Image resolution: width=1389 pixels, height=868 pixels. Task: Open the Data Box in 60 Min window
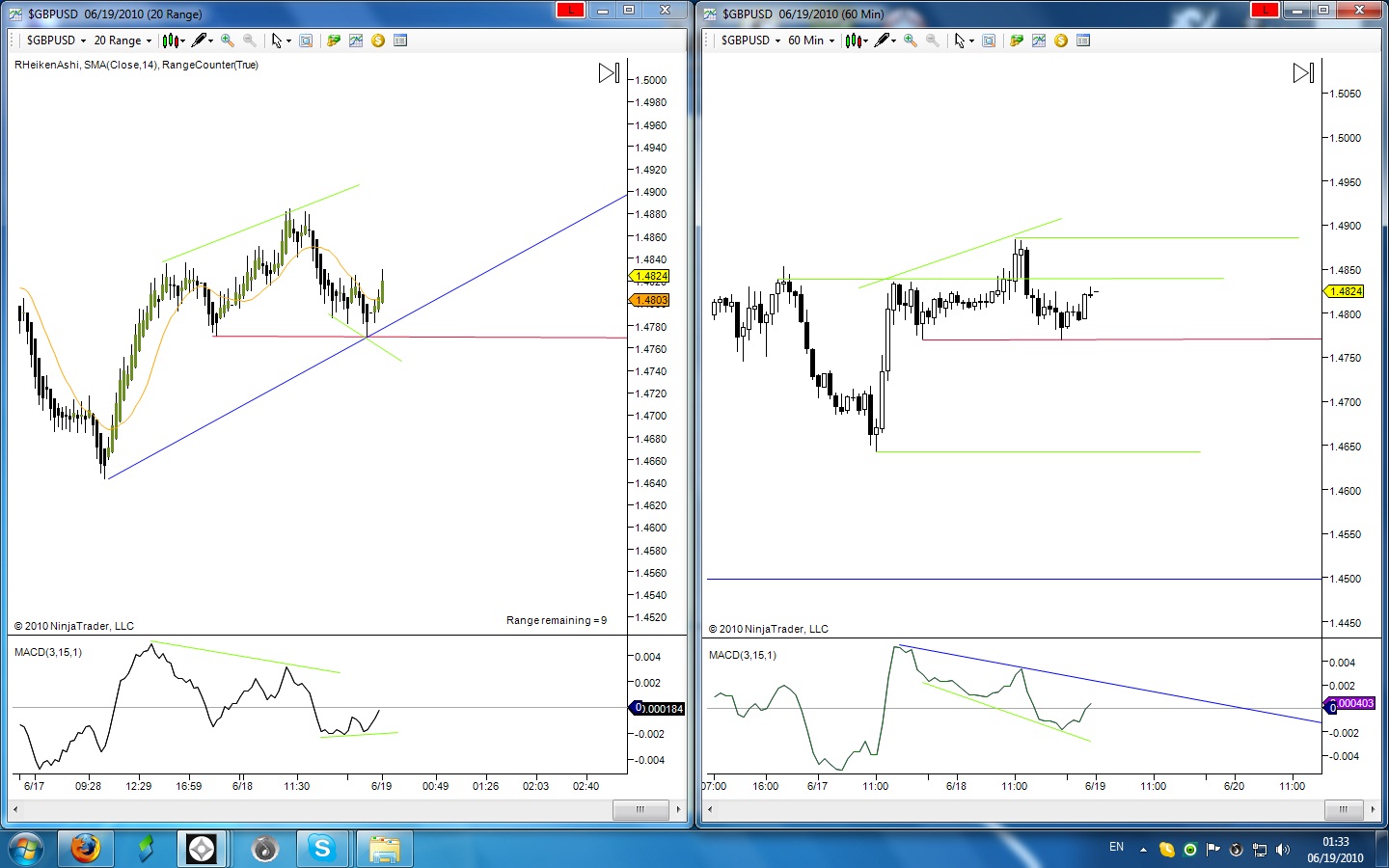click(x=989, y=41)
